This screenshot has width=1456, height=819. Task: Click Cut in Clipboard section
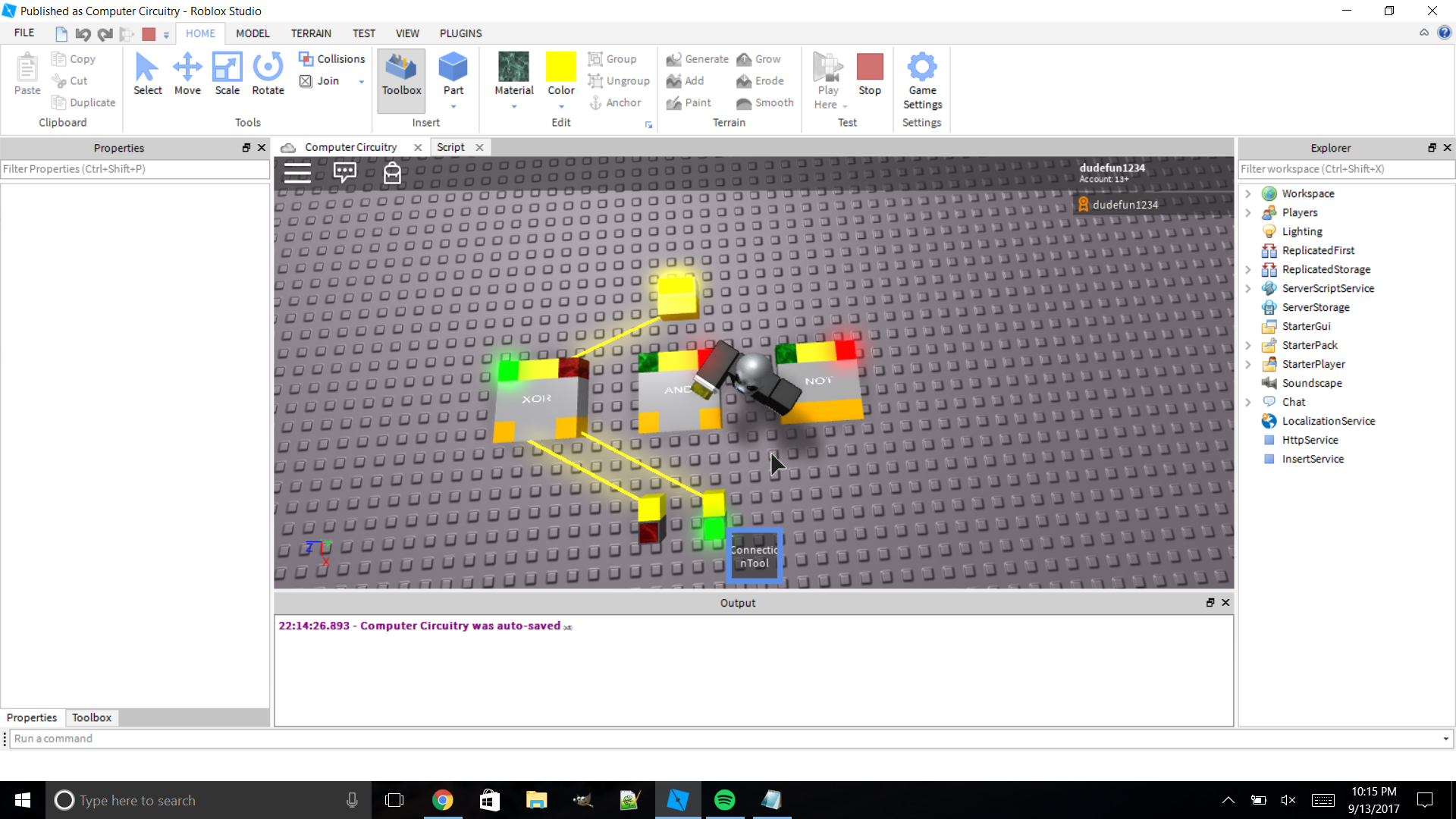tap(70, 81)
